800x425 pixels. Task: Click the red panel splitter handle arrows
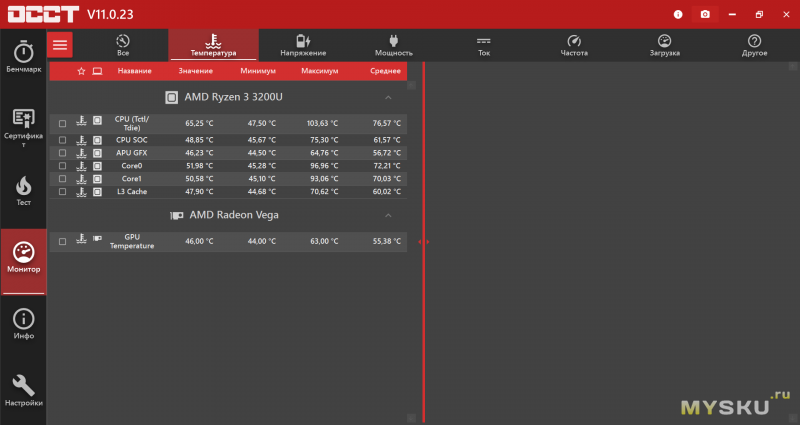pos(423,242)
